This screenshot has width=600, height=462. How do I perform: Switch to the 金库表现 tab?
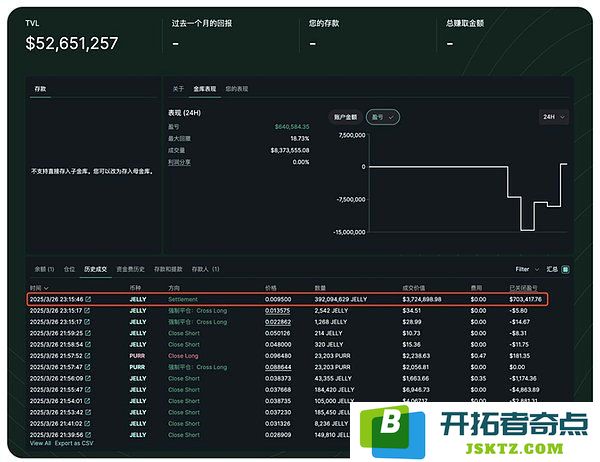205,89
